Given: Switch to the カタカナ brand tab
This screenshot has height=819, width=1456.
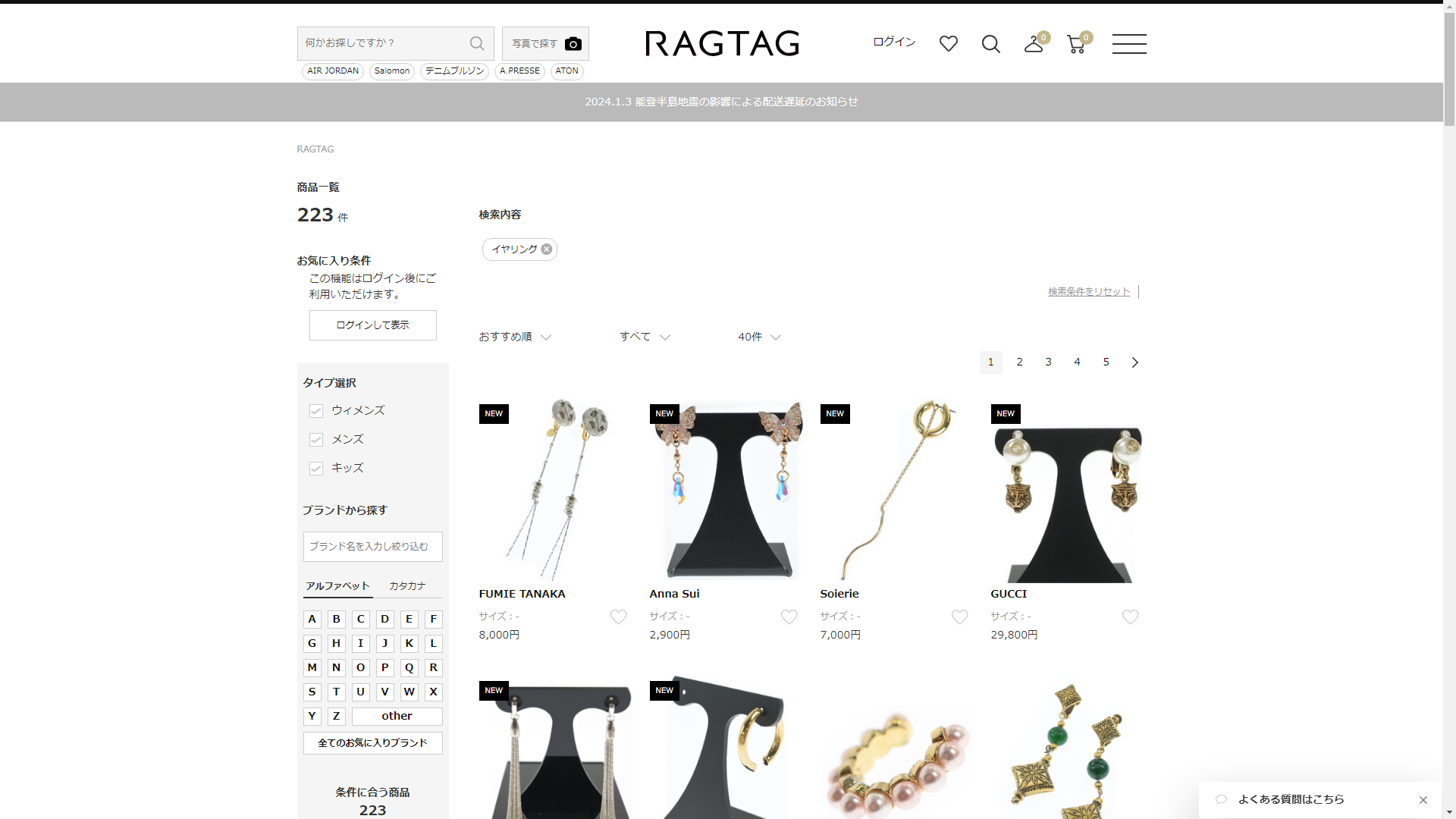Looking at the screenshot, I should click(407, 586).
